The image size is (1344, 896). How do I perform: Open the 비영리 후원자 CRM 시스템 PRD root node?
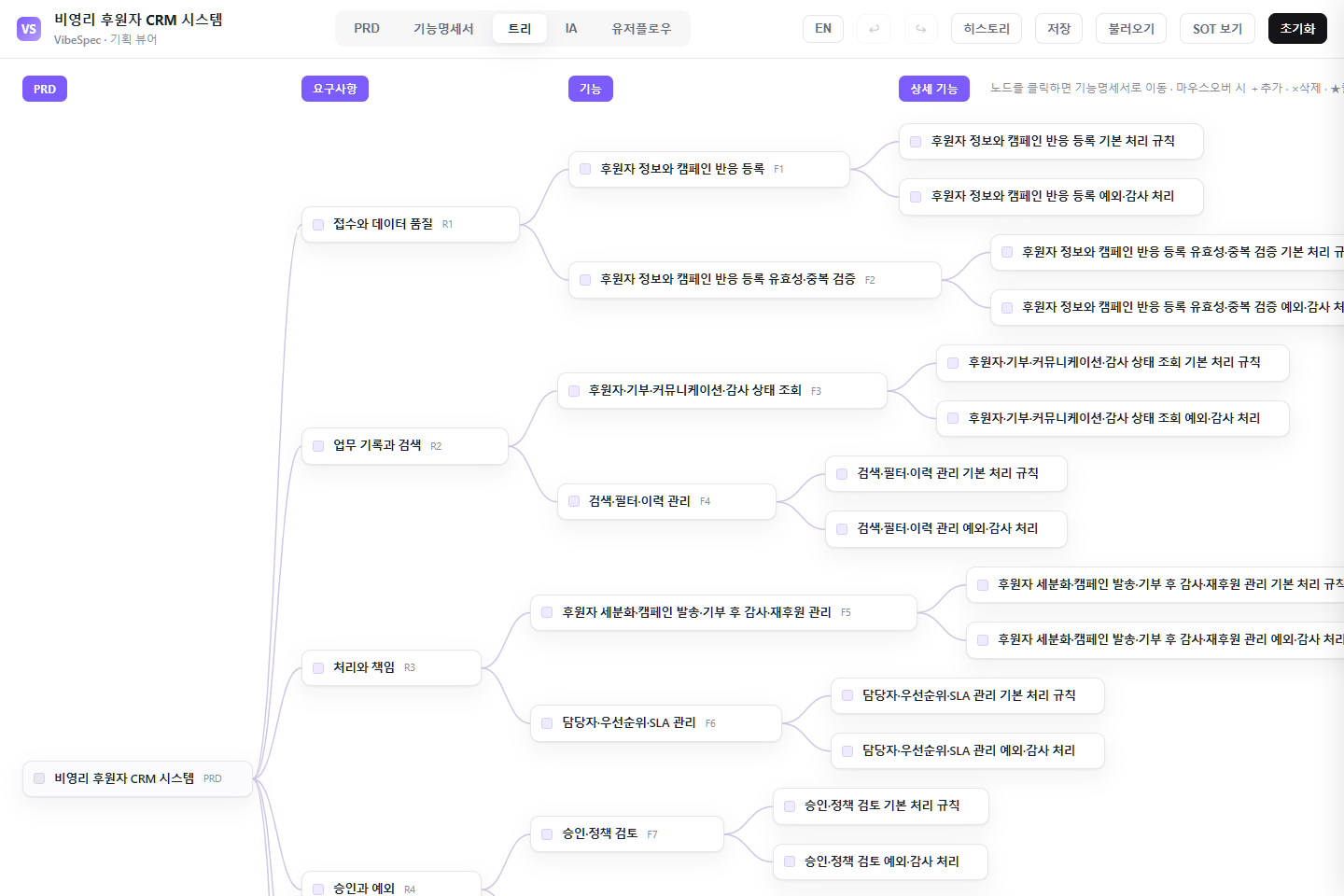pyautogui.click(x=137, y=778)
